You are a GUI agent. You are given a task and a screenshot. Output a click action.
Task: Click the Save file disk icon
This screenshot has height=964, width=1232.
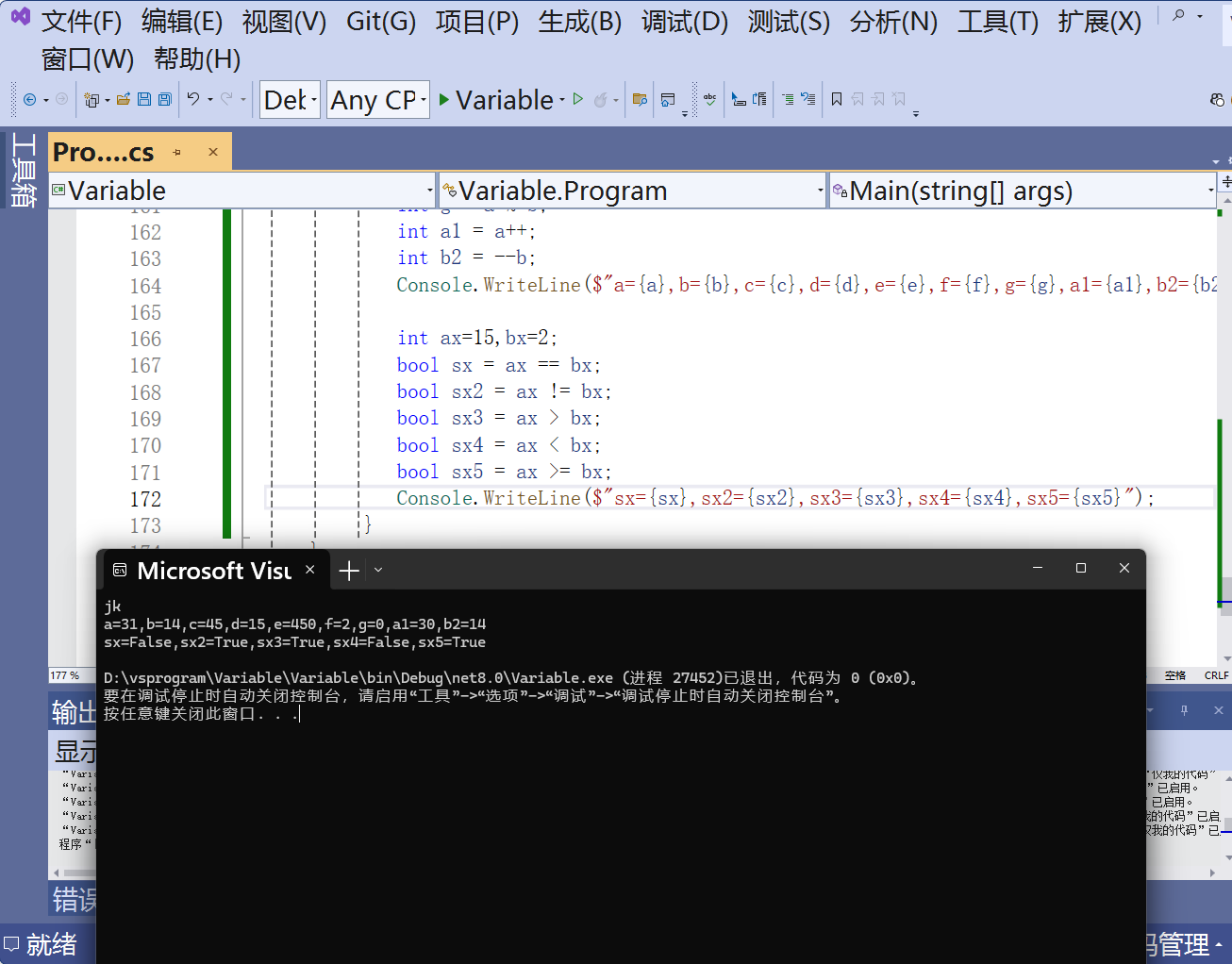pos(144,99)
